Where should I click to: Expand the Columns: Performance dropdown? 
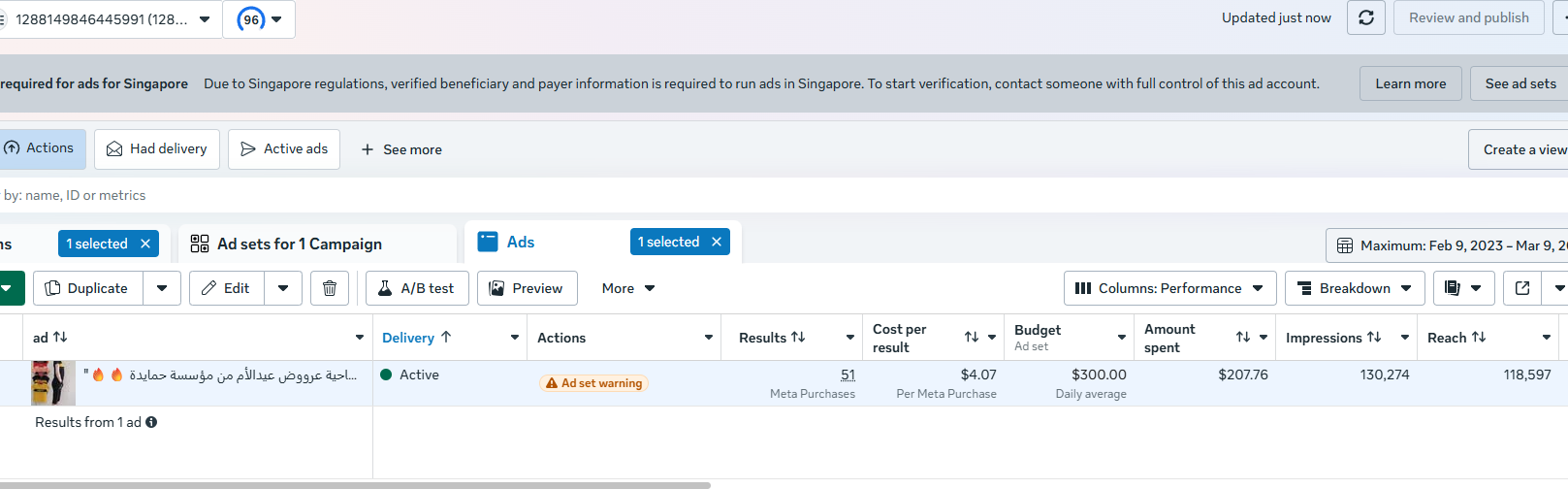point(1170,288)
